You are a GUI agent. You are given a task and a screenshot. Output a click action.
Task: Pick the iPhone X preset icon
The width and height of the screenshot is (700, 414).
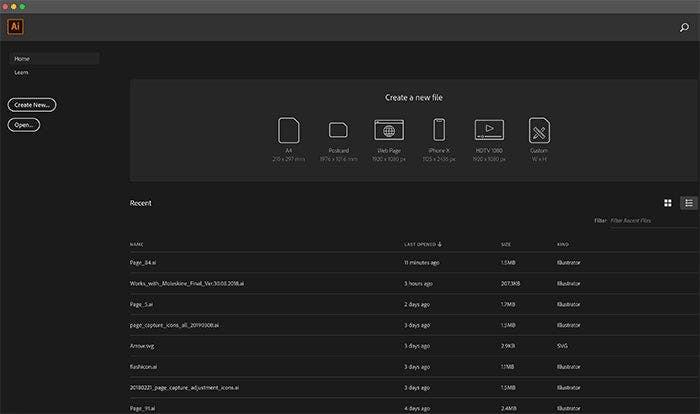click(x=439, y=130)
